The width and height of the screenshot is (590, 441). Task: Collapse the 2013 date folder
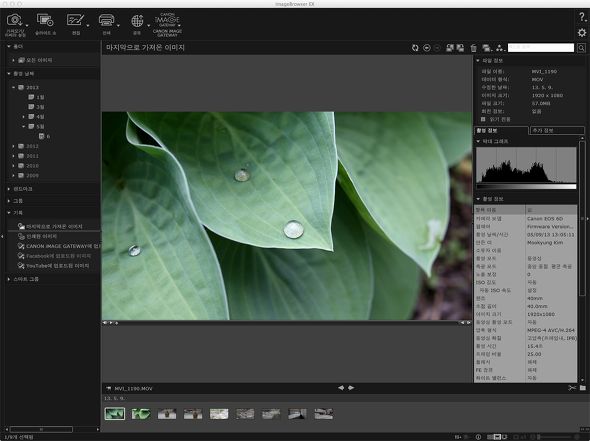14,87
